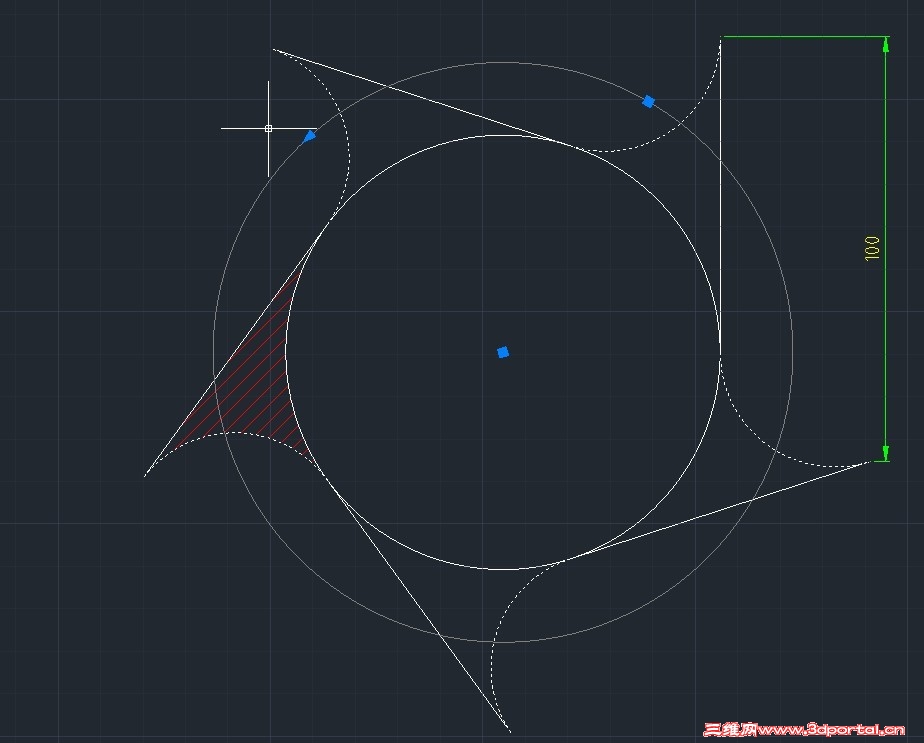The height and width of the screenshot is (743, 924).
Task: Select the green vertical dimension line
Action: (885, 249)
